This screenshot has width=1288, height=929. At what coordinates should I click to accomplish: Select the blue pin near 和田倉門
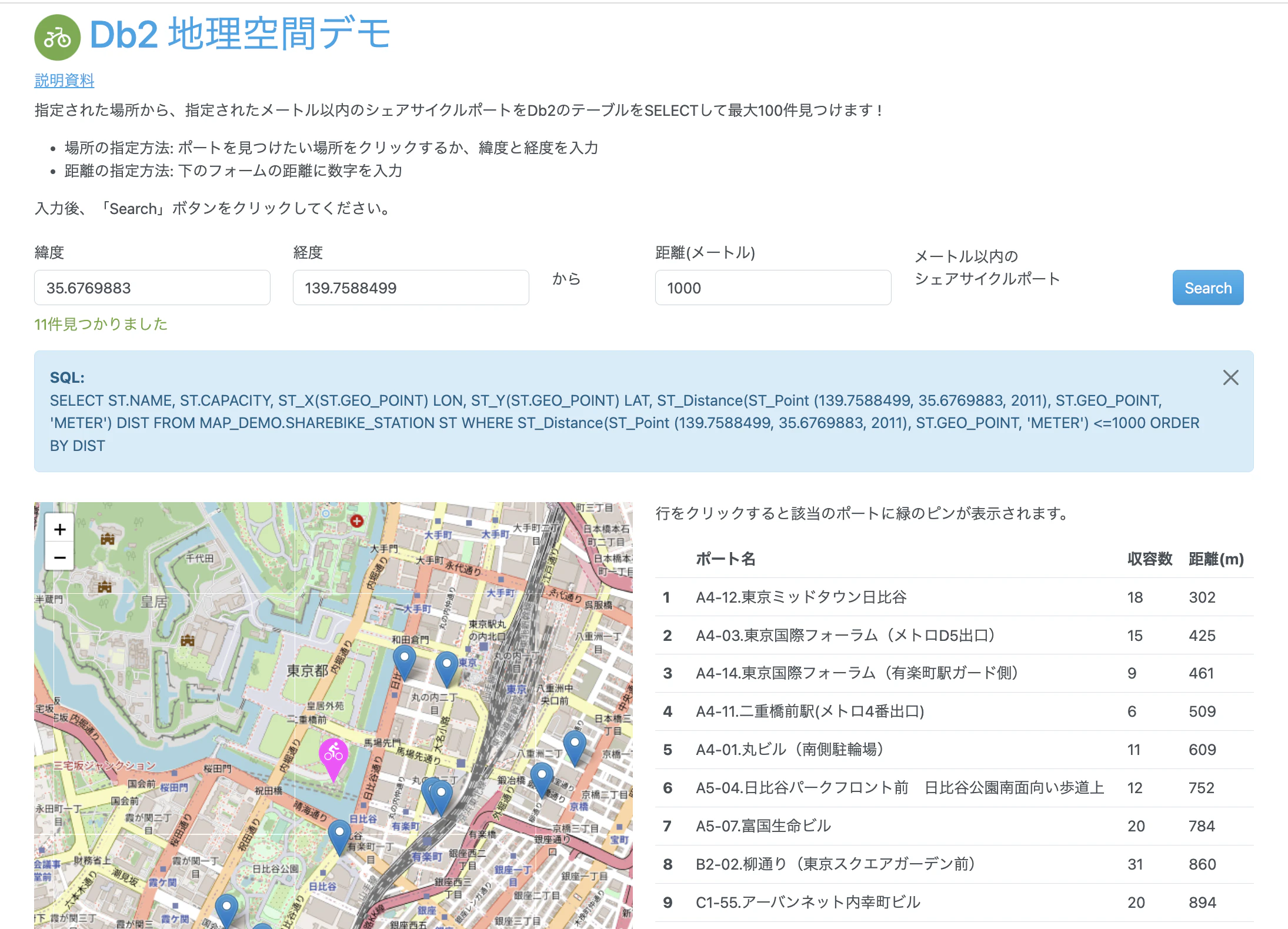pos(404,663)
